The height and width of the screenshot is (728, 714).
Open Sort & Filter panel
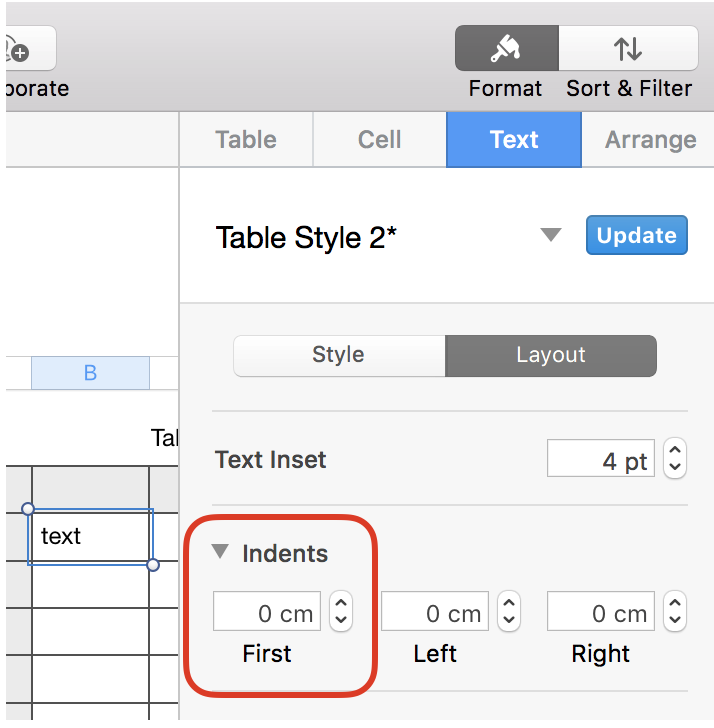628,48
